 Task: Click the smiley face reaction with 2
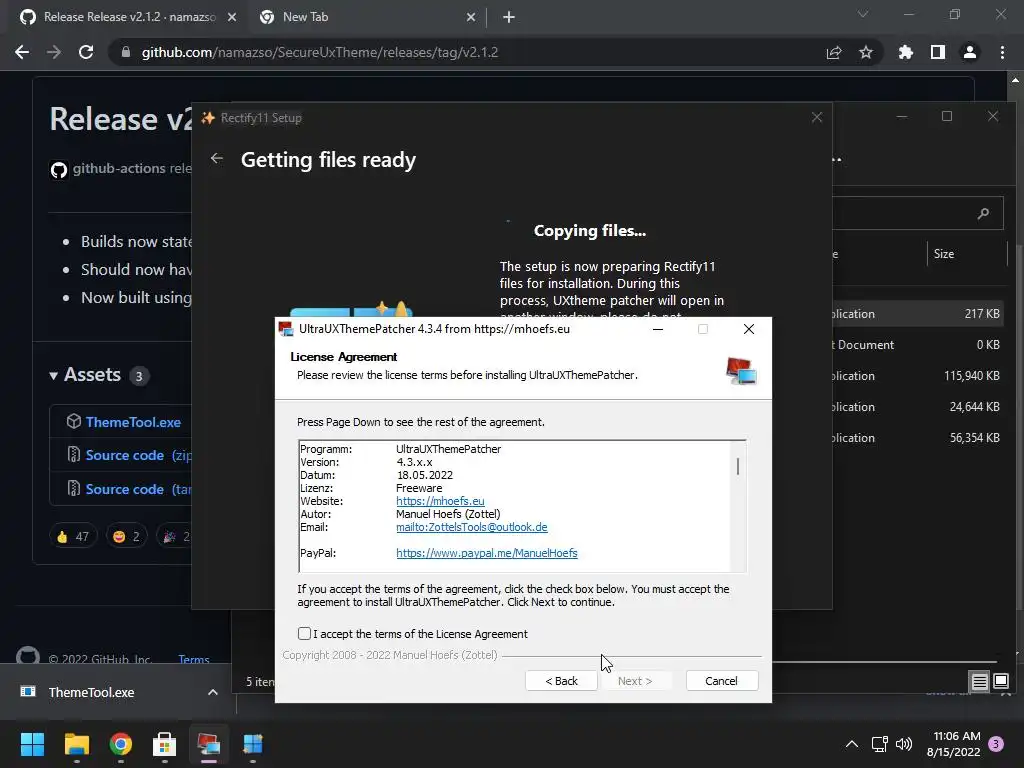[126, 537]
